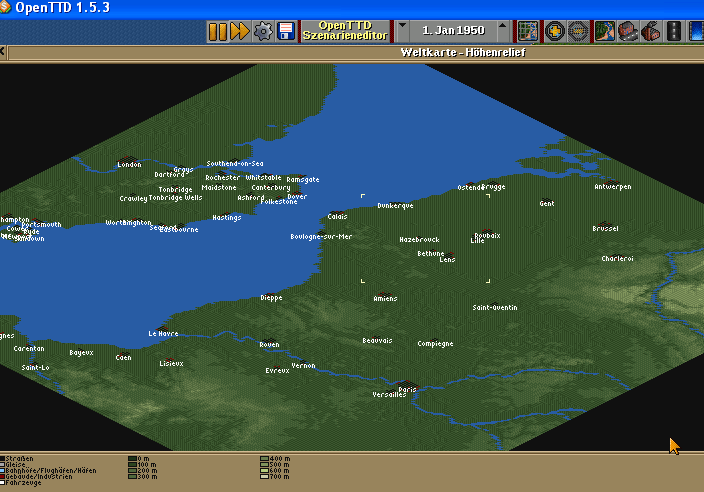The image size is (704, 492).
Task: Click the Le Havre town label
Action: click(x=163, y=334)
